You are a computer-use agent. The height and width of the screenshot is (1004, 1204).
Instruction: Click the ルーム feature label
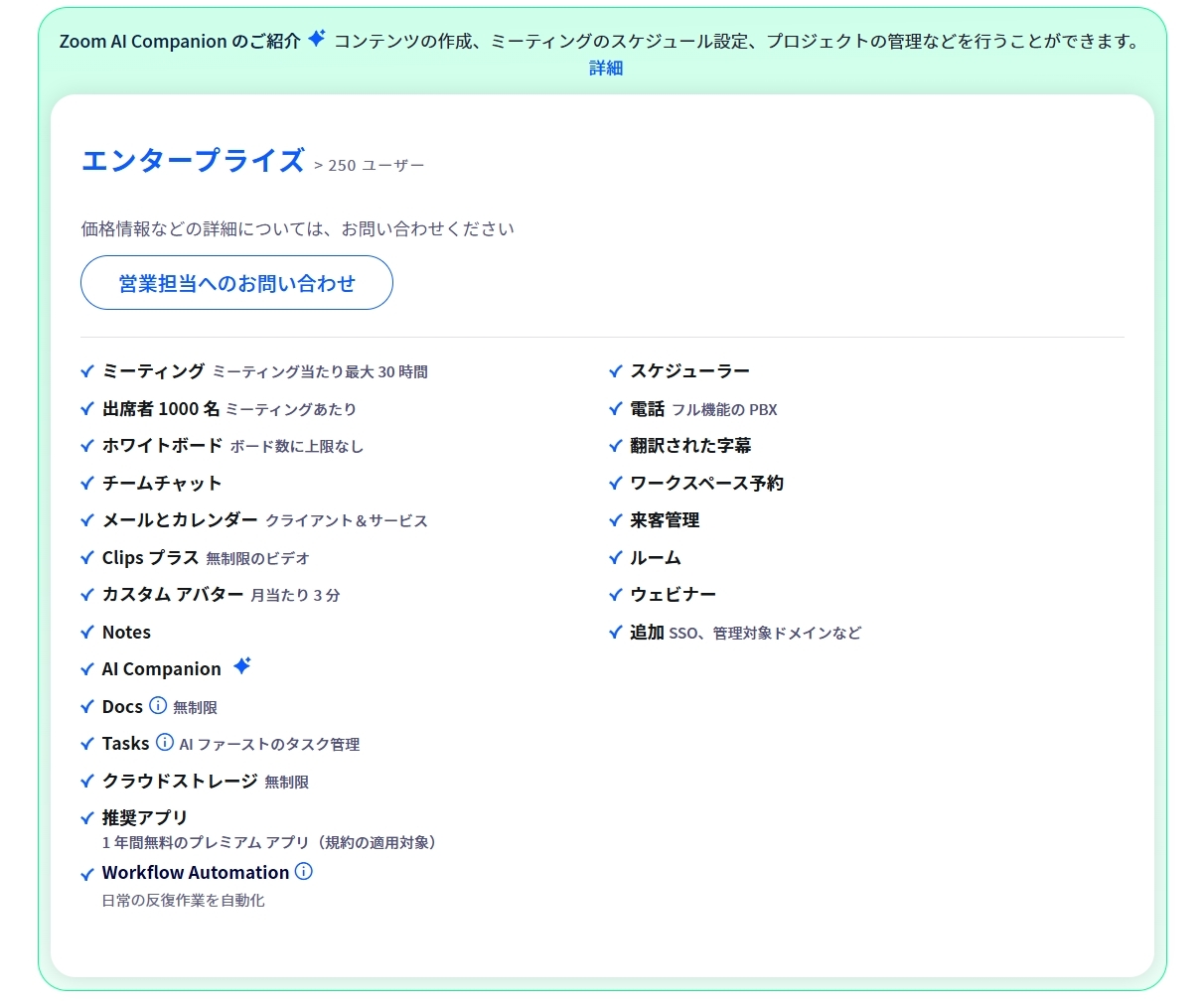click(x=656, y=558)
